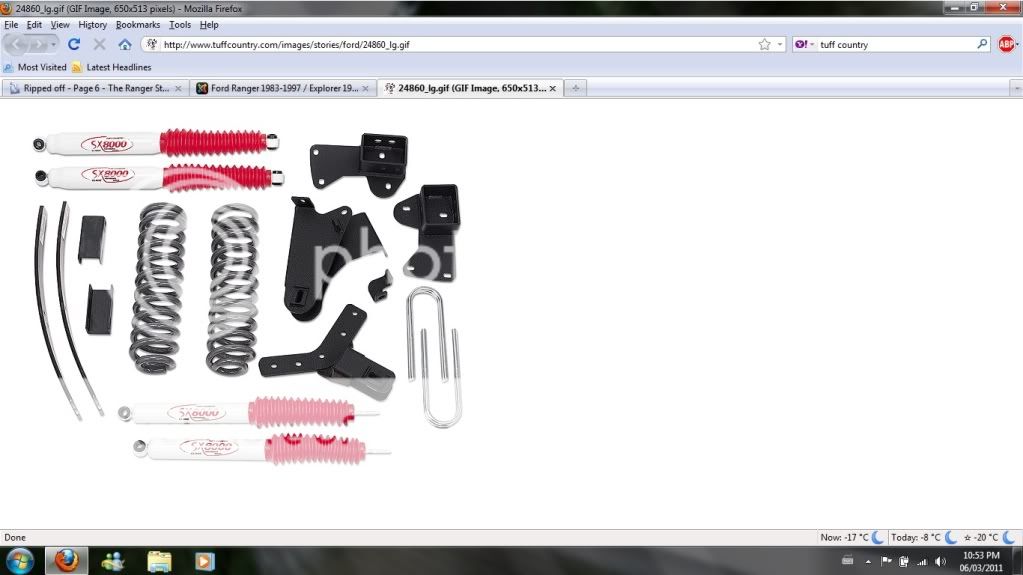Open Windows Explorer folder in taskbar

point(159,561)
